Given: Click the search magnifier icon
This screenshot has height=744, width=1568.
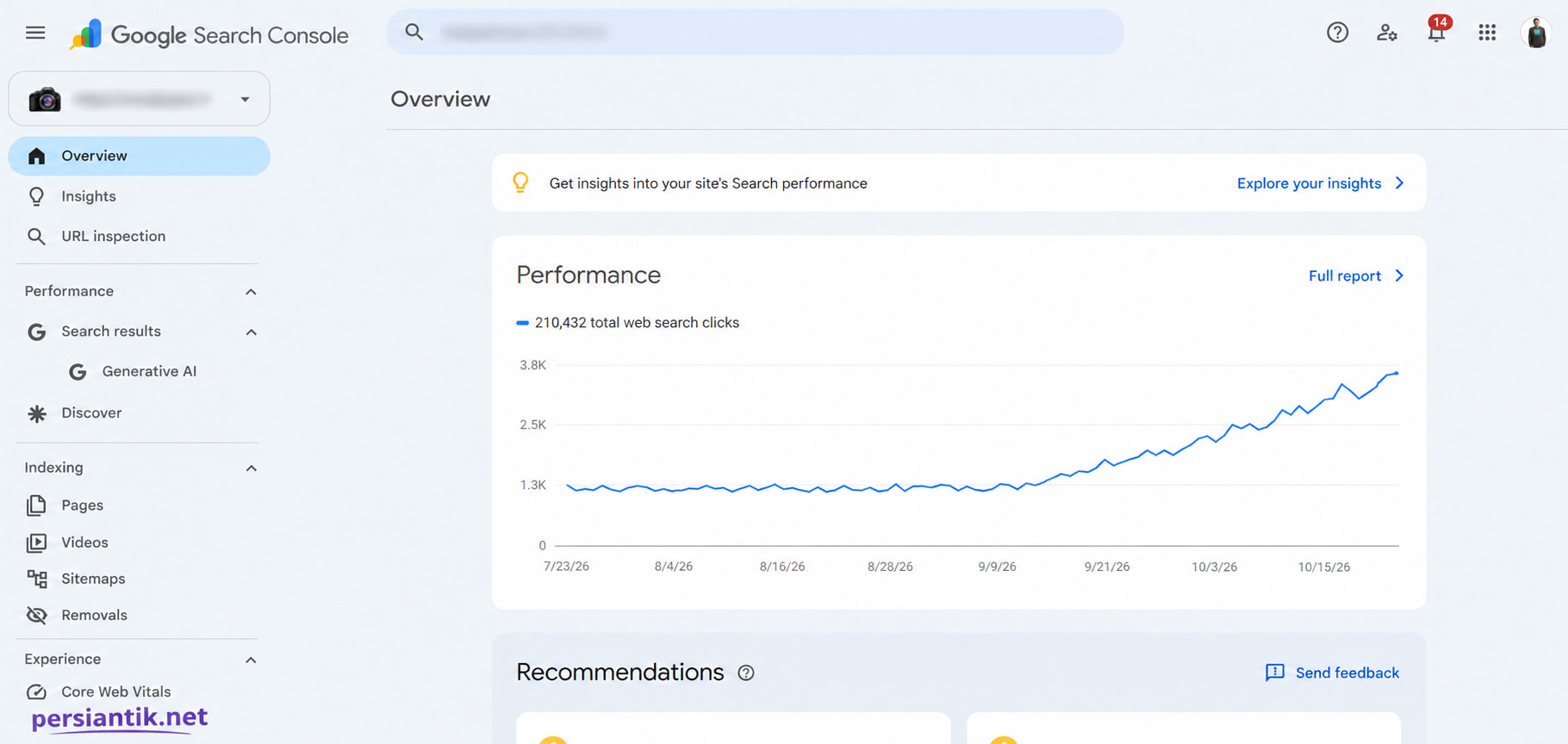Looking at the screenshot, I should 414,32.
